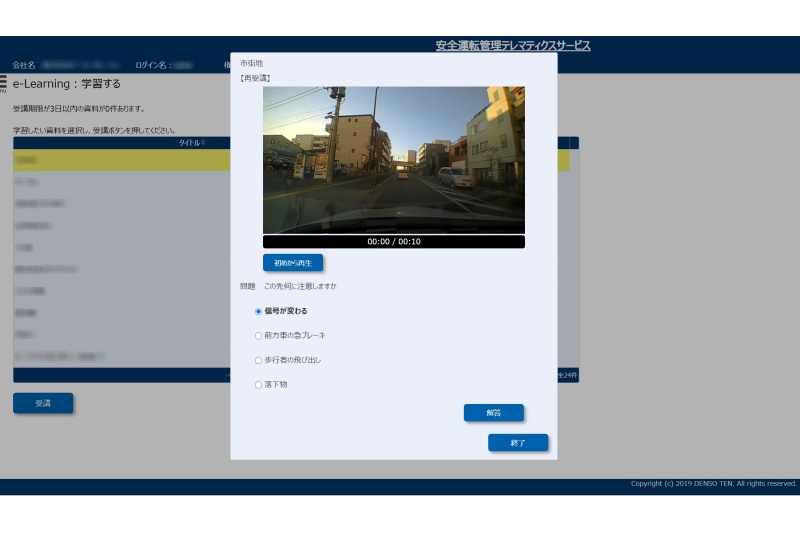Click the 【再受講】 label above the video
The height and width of the screenshot is (533, 800).
255,77
